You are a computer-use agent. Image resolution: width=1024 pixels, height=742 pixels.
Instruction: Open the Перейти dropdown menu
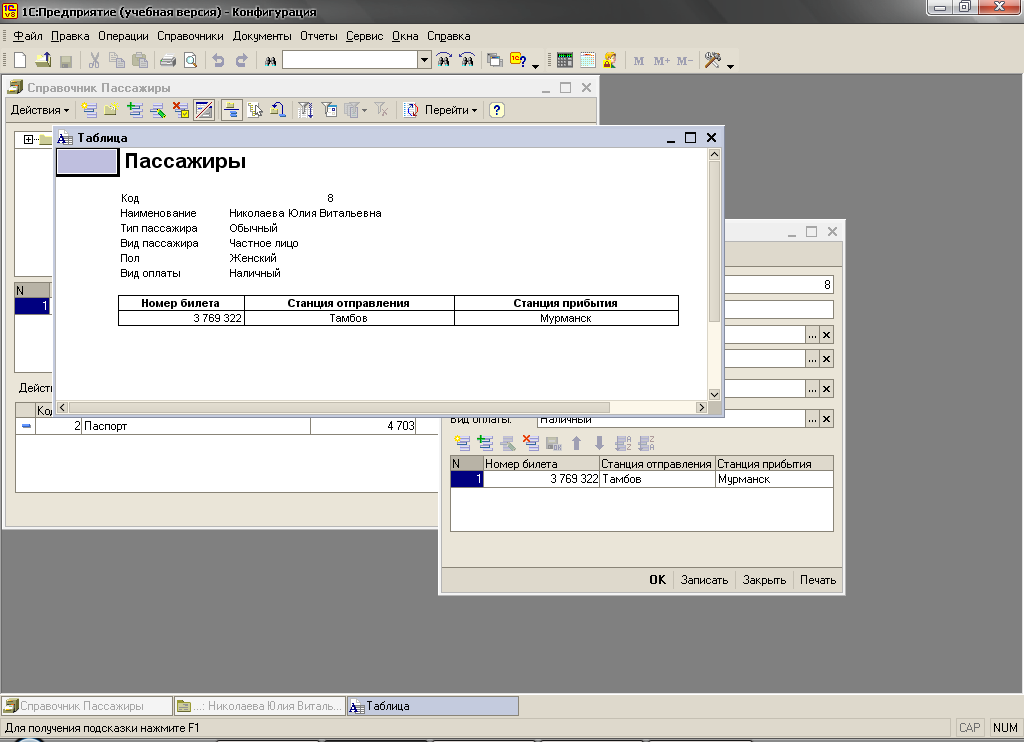[450, 110]
